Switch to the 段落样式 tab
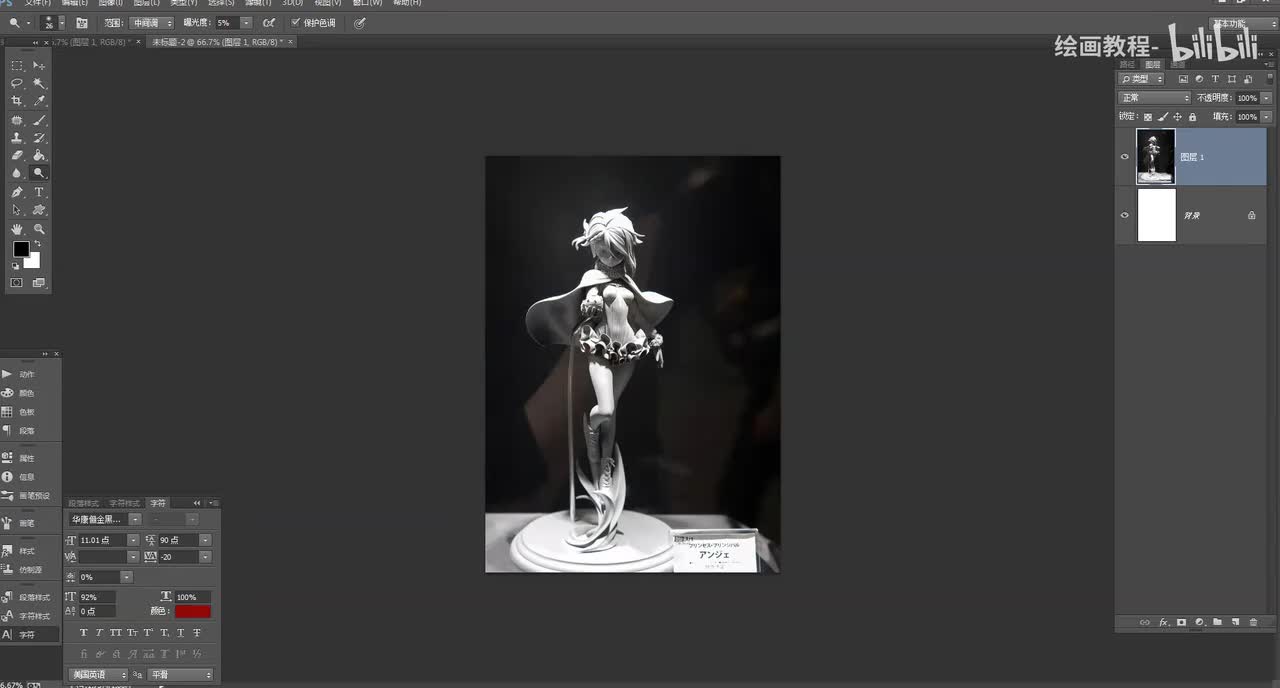This screenshot has height=688, width=1280. 84,503
